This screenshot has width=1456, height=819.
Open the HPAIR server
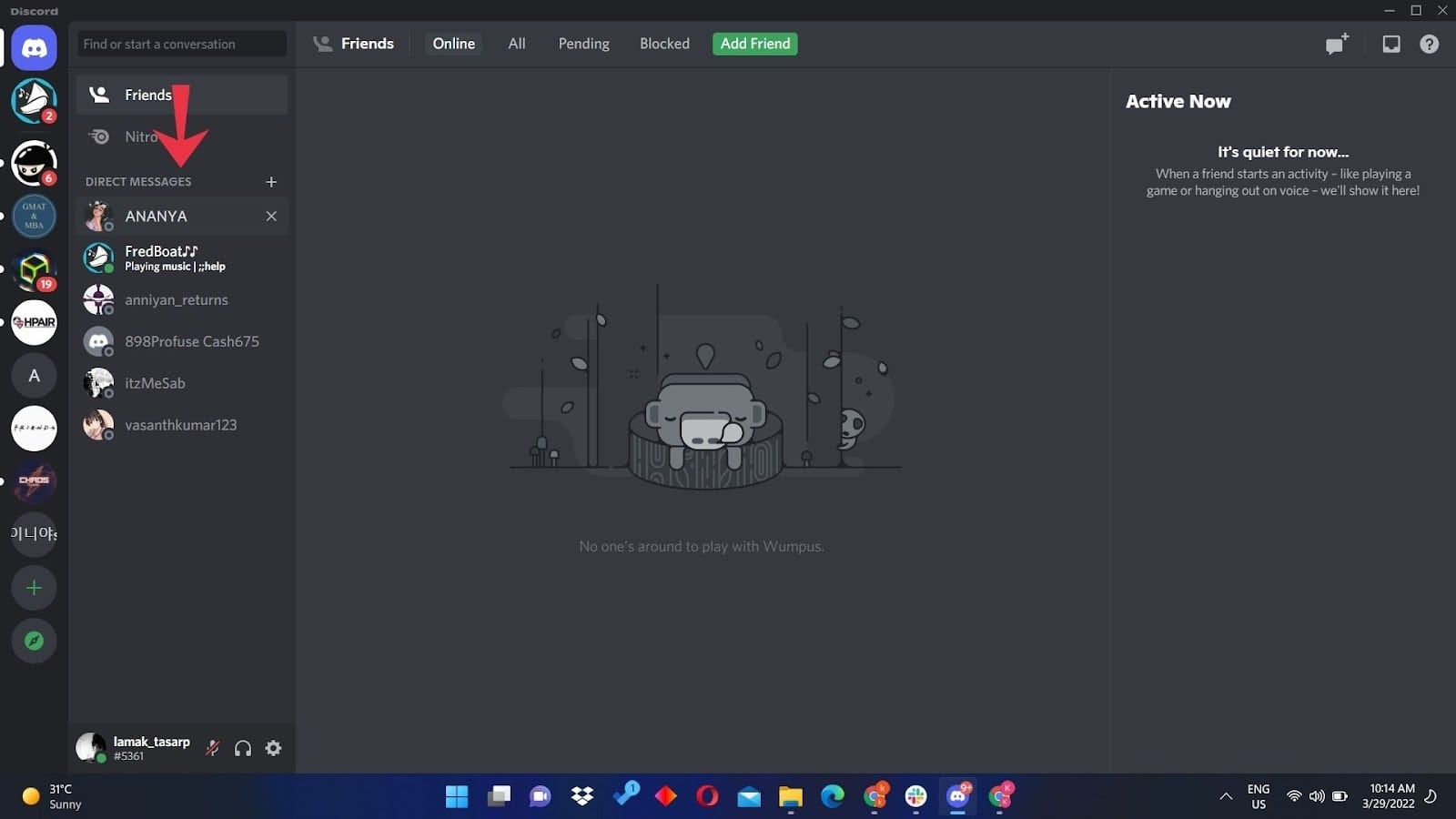tap(34, 322)
